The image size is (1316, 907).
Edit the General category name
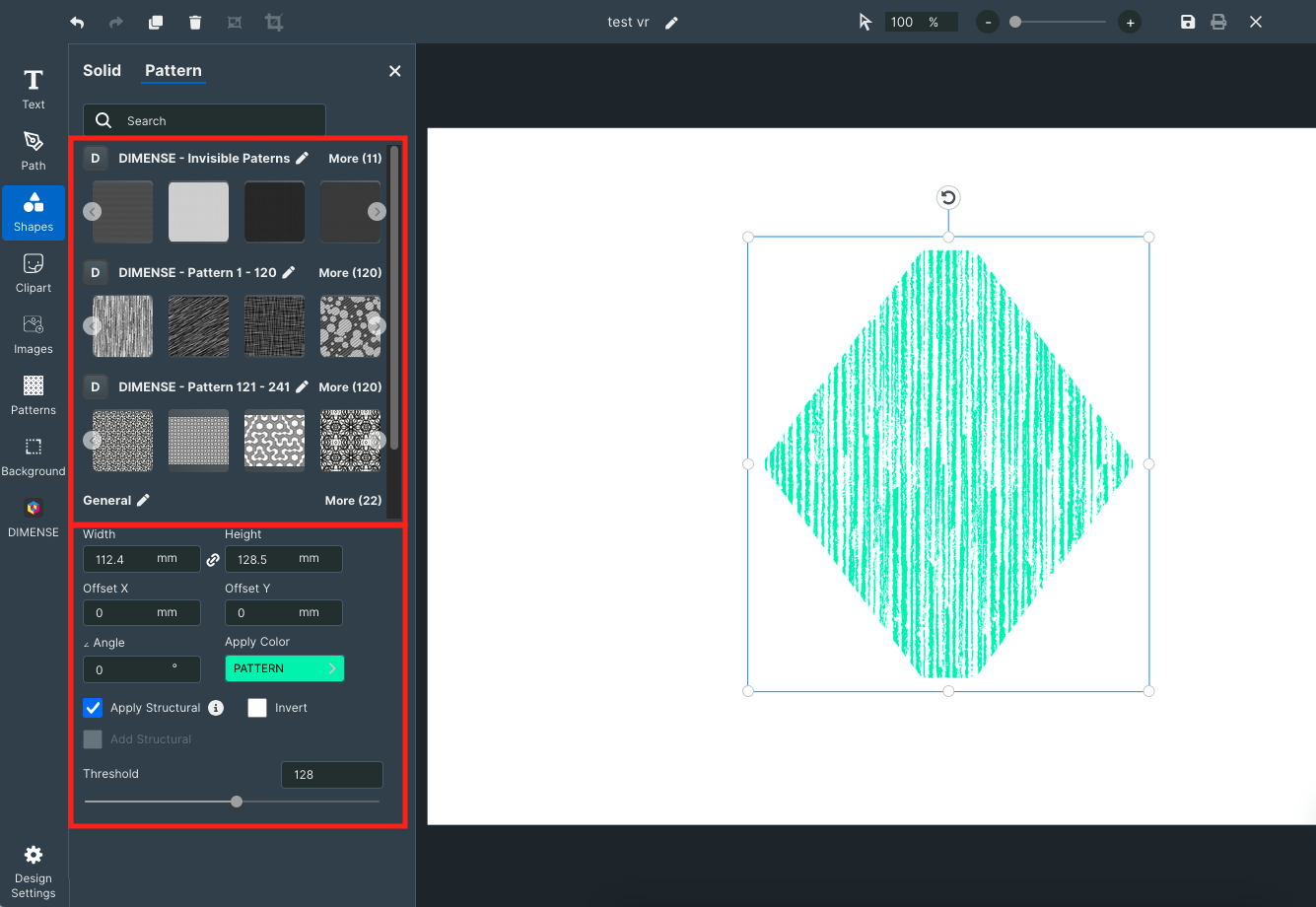tap(143, 500)
